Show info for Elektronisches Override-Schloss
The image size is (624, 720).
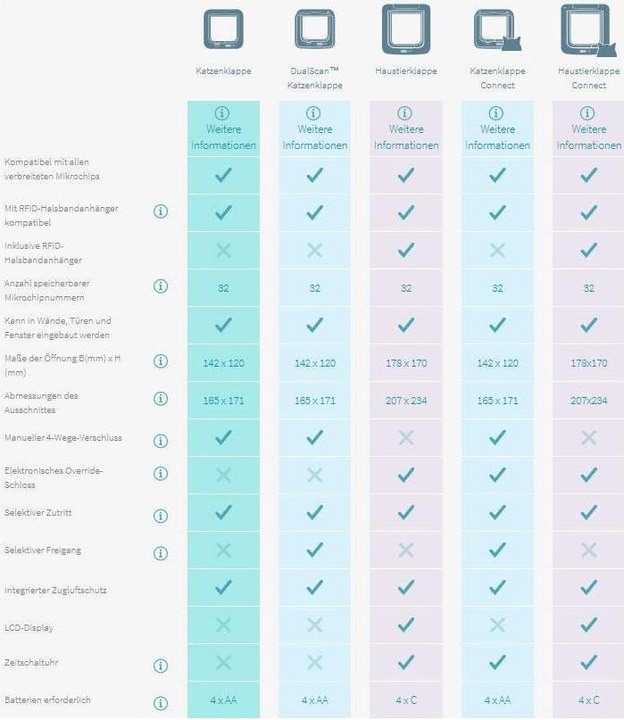[160, 473]
